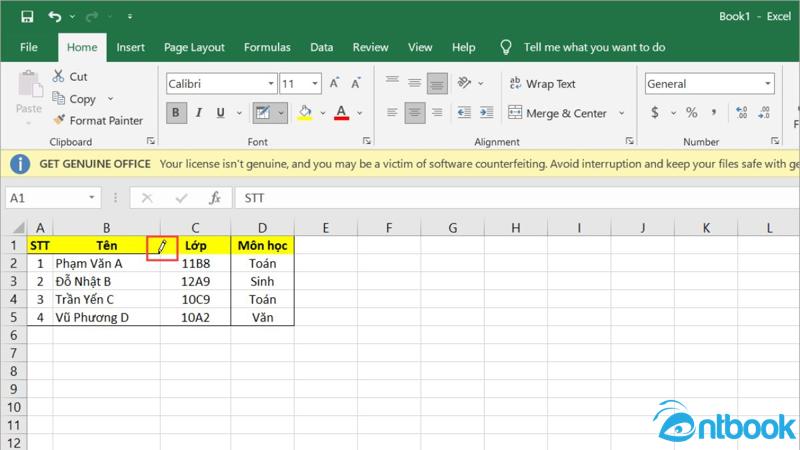Viewport: 800px width, 450px height.
Task: Decrease the cell indent
Action: click(464, 113)
